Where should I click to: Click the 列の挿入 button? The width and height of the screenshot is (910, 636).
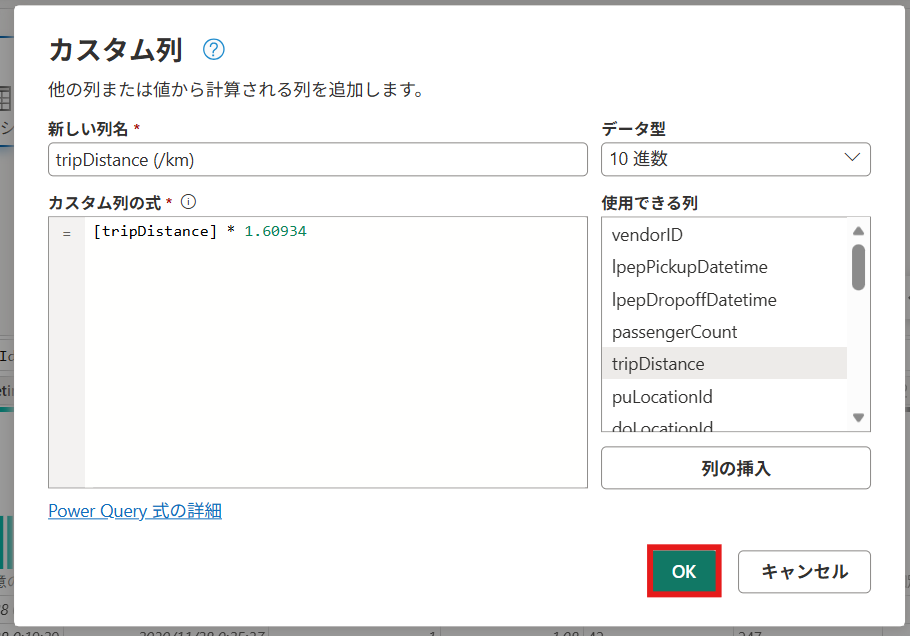735,468
